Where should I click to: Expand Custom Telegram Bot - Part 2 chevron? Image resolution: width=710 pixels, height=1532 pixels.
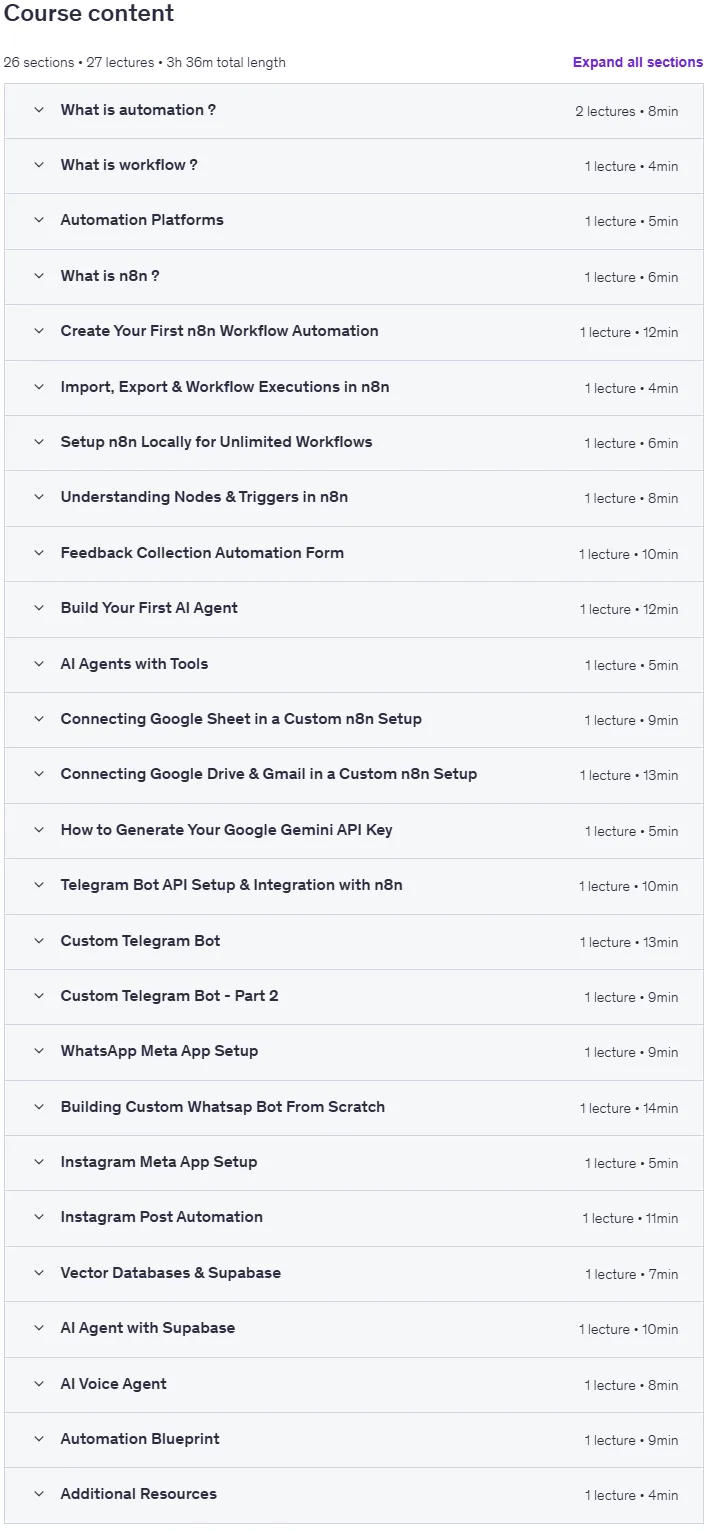(x=39, y=996)
